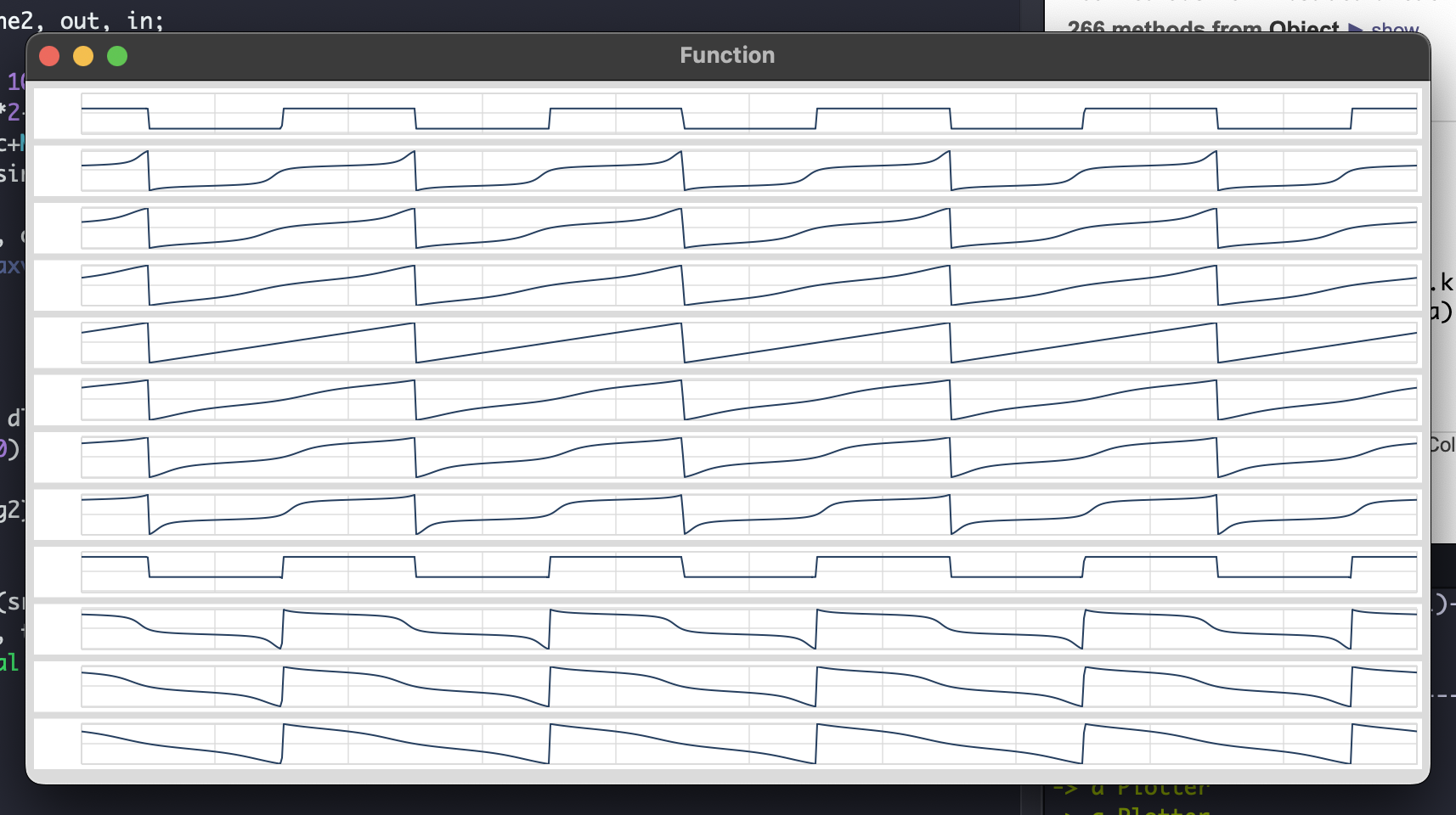The width and height of the screenshot is (1456, 815).
Task: Click the bottommost descending sawtooth plot
Action: 748,744
